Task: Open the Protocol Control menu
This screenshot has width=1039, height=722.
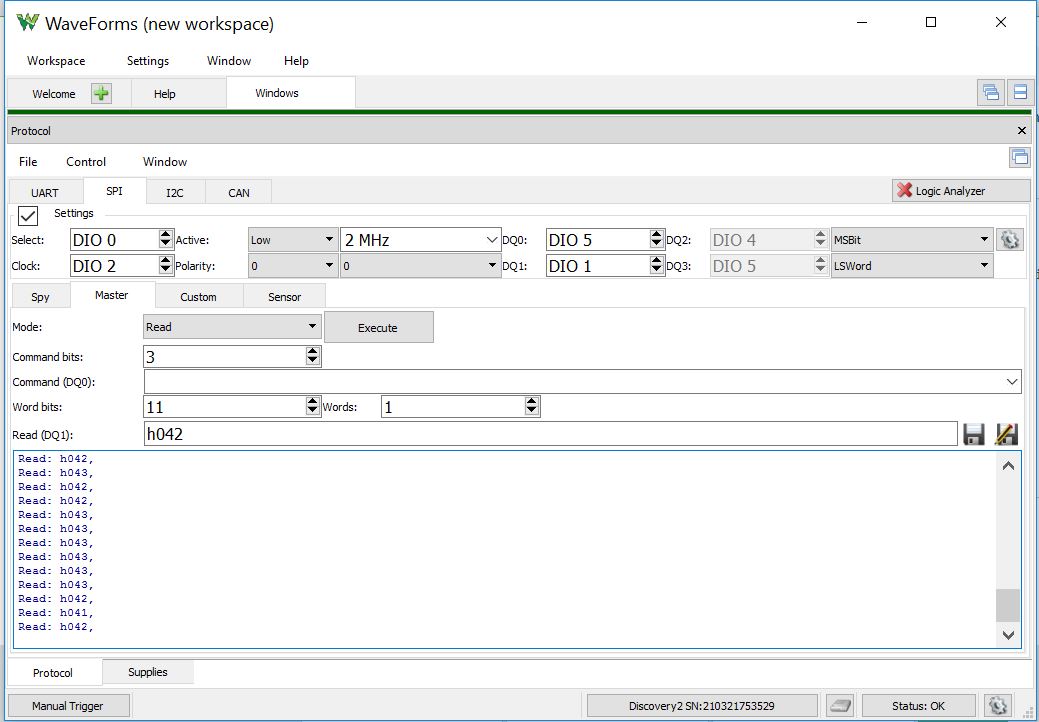Action: pyautogui.click(x=86, y=162)
